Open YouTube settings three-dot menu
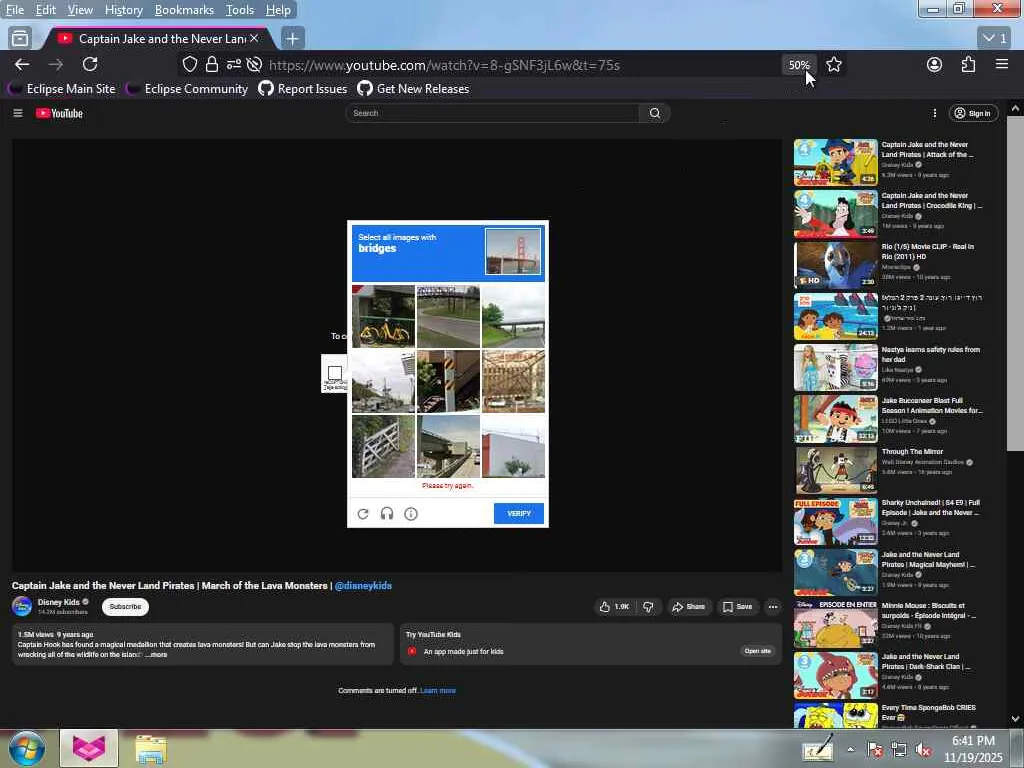Image resolution: width=1024 pixels, height=768 pixels. point(935,113)
